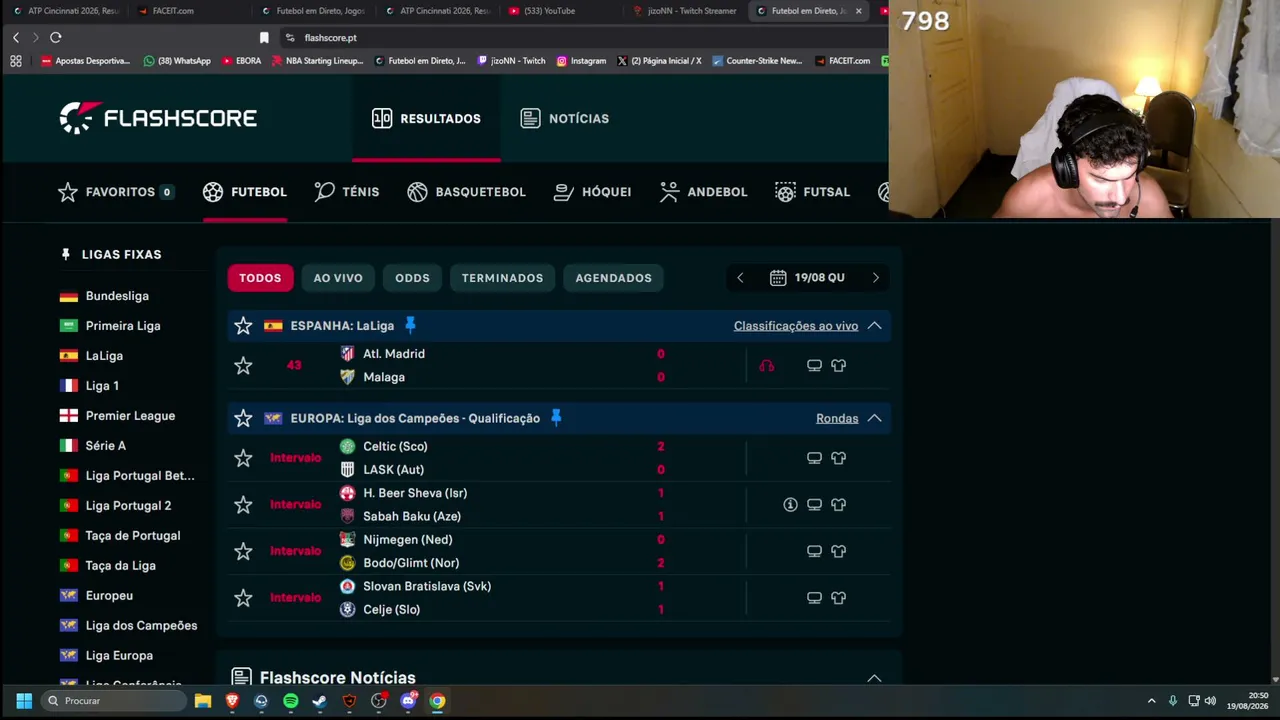Viewport: 1280px width, 720px height.
Task: Open info icon on H. Beer Sheva match
Action: pos(790,505)
